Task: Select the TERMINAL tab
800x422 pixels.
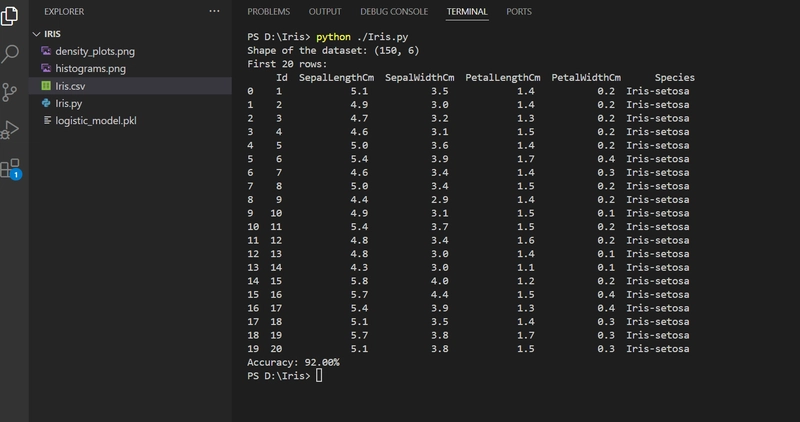Action: pyautogui.click(x=467, y=12)
